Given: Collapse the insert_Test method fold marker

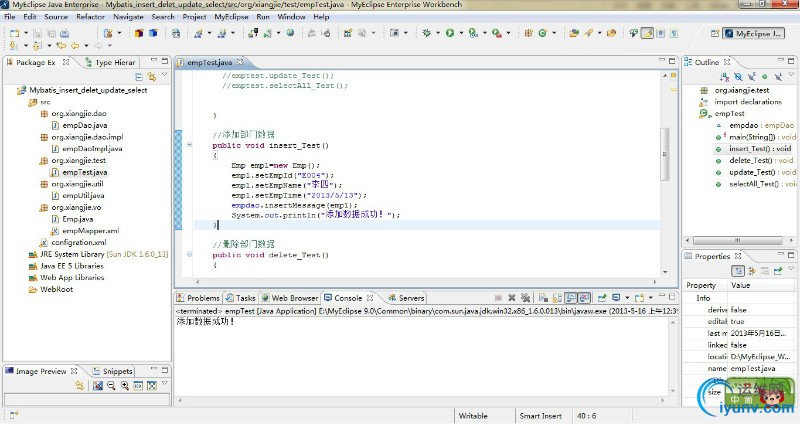Looking at the screenshot, I should [x=189, y=145].
